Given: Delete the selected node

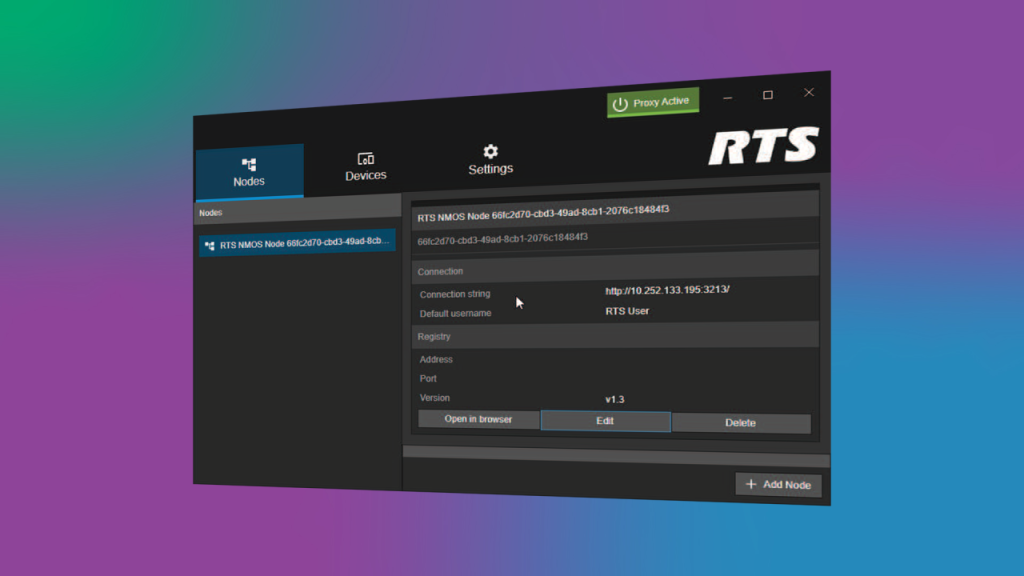Looking at the screenshot, I should click(x=740, y=423).
